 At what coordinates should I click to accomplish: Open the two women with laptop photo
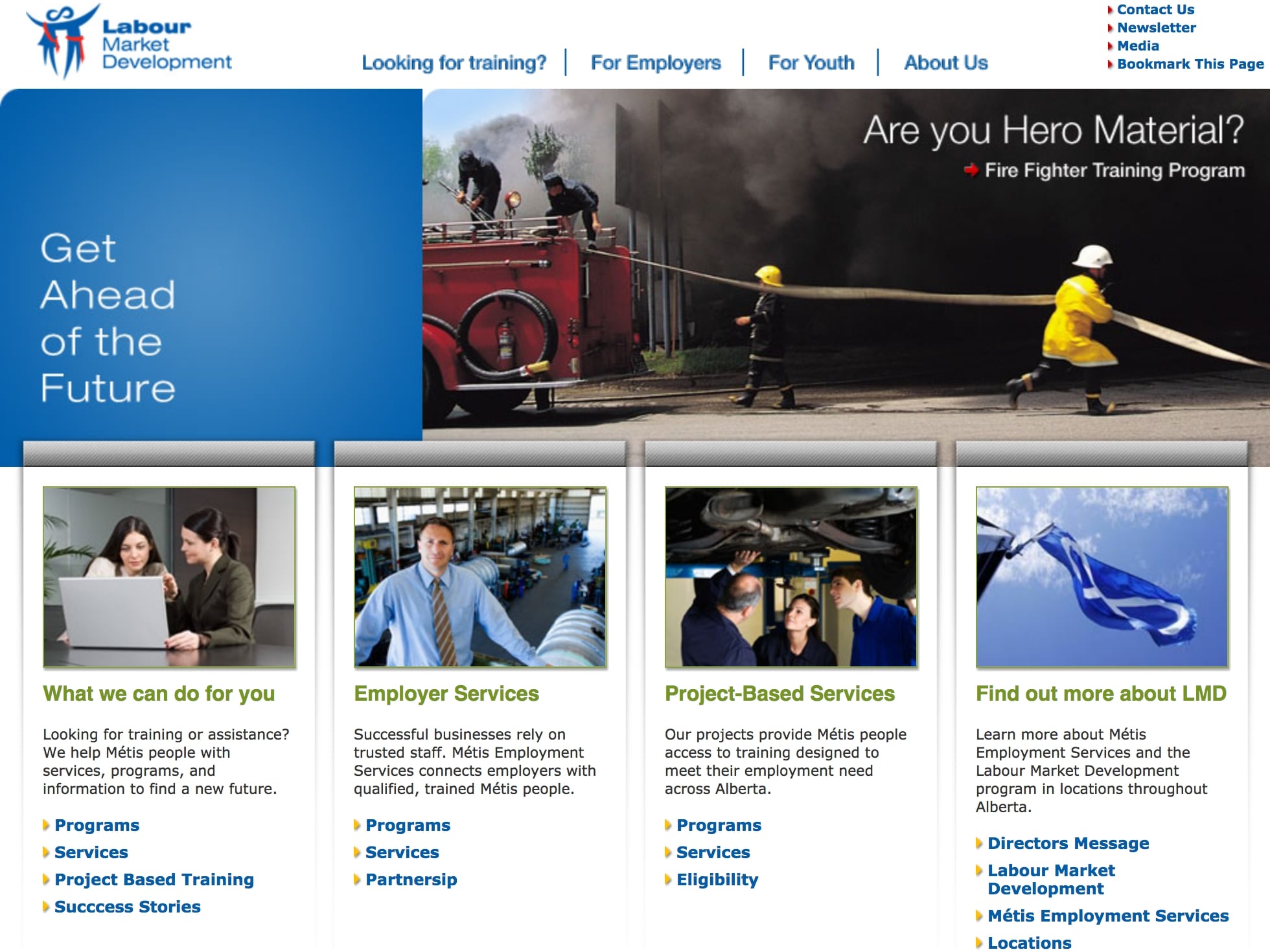[x=169, y=577]
